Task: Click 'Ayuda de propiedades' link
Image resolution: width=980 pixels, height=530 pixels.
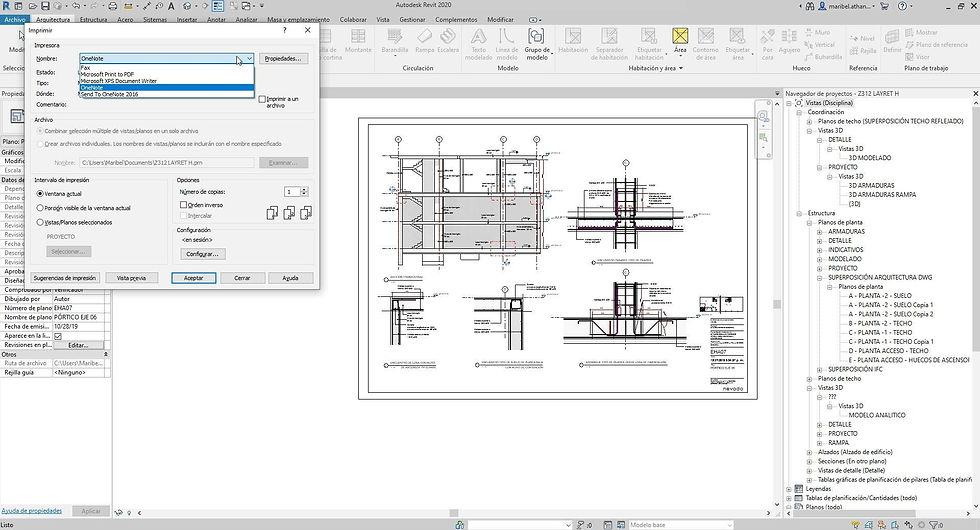Action: (x=32, y=511)
